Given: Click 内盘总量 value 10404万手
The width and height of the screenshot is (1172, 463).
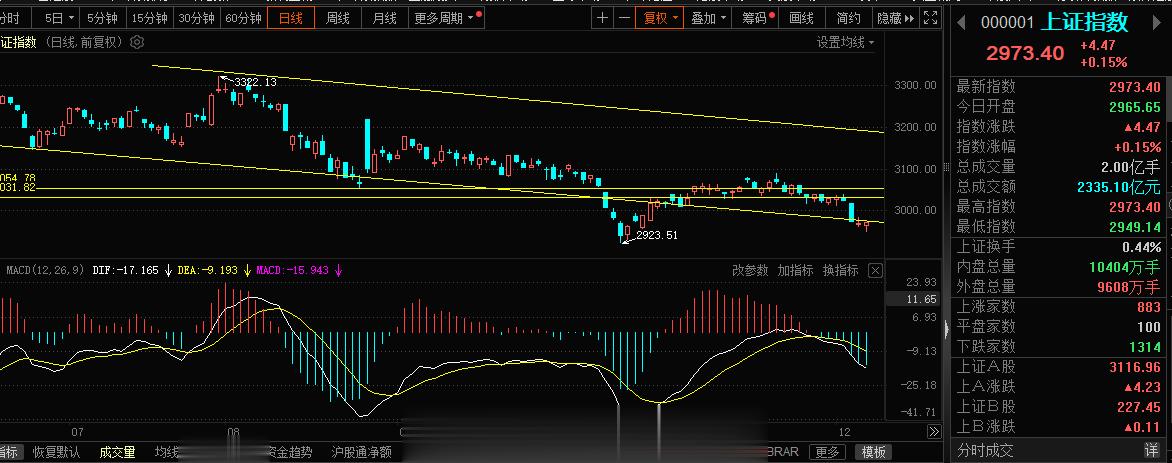Looking at the screenshot, I should pyautogui.click(x=1124, y=266).
